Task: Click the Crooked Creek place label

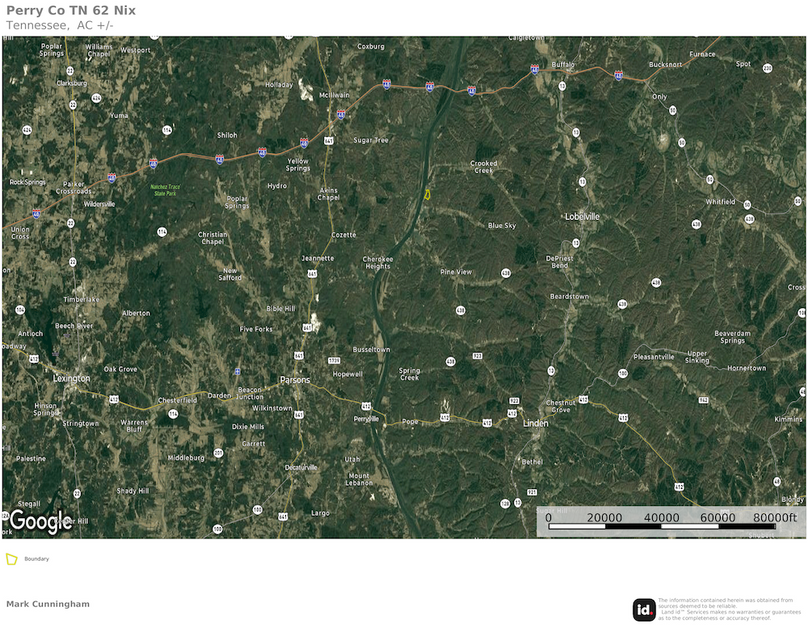Action: (484, 167)
